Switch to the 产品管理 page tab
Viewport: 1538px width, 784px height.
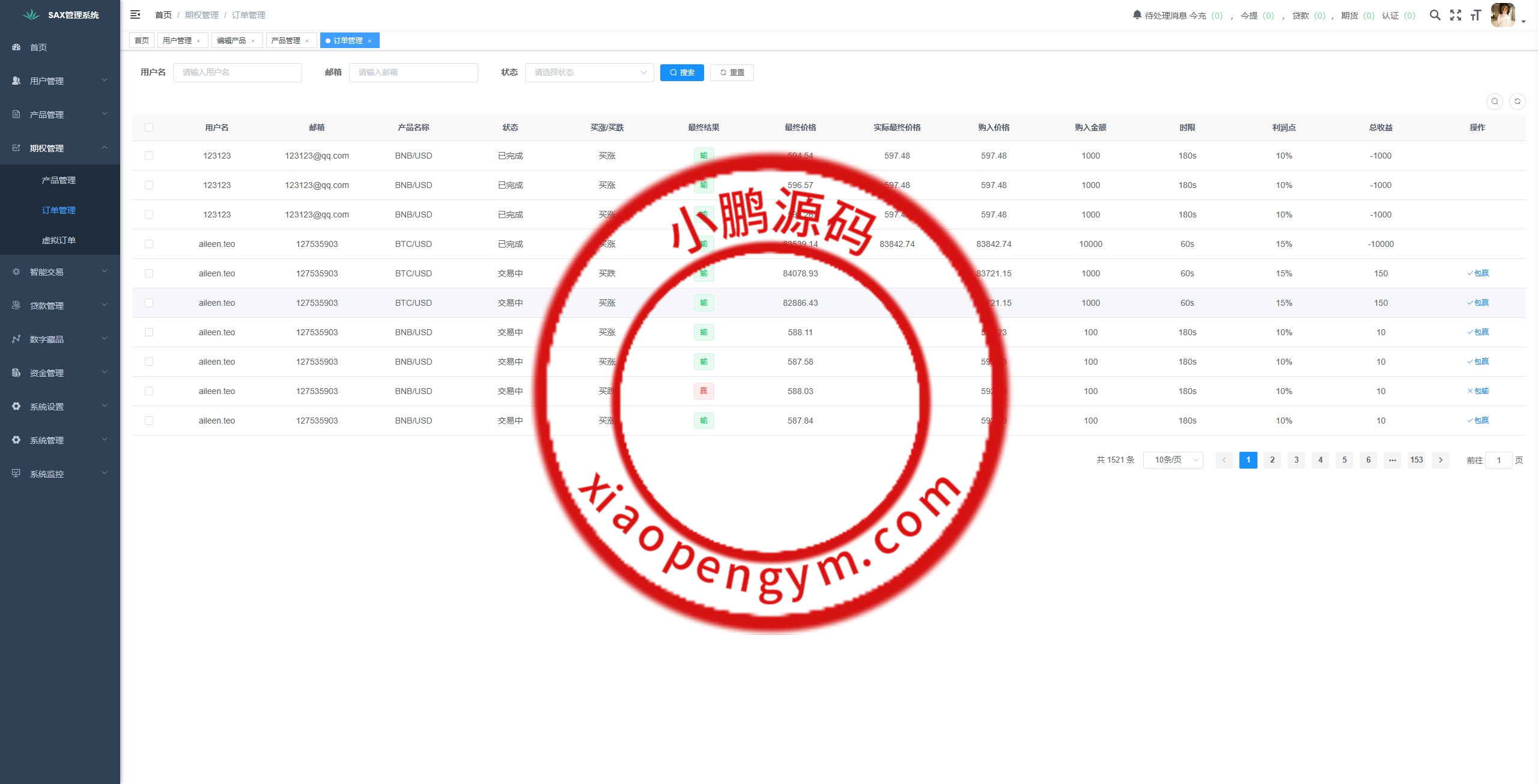tap(285, 41)
